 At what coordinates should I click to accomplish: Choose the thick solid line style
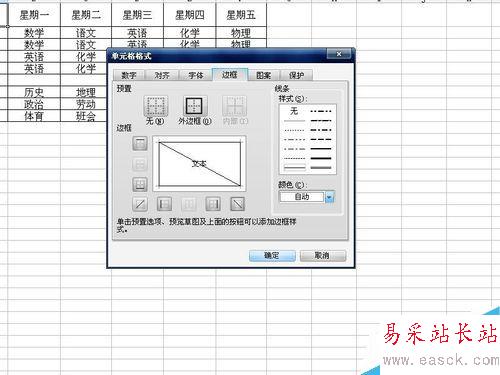tap(321, 158)
